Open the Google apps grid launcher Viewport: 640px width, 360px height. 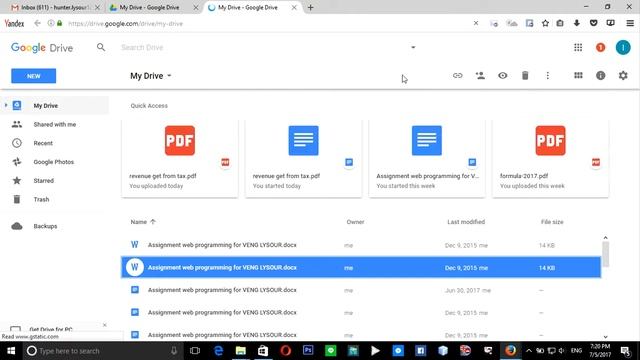pos(578,47)
